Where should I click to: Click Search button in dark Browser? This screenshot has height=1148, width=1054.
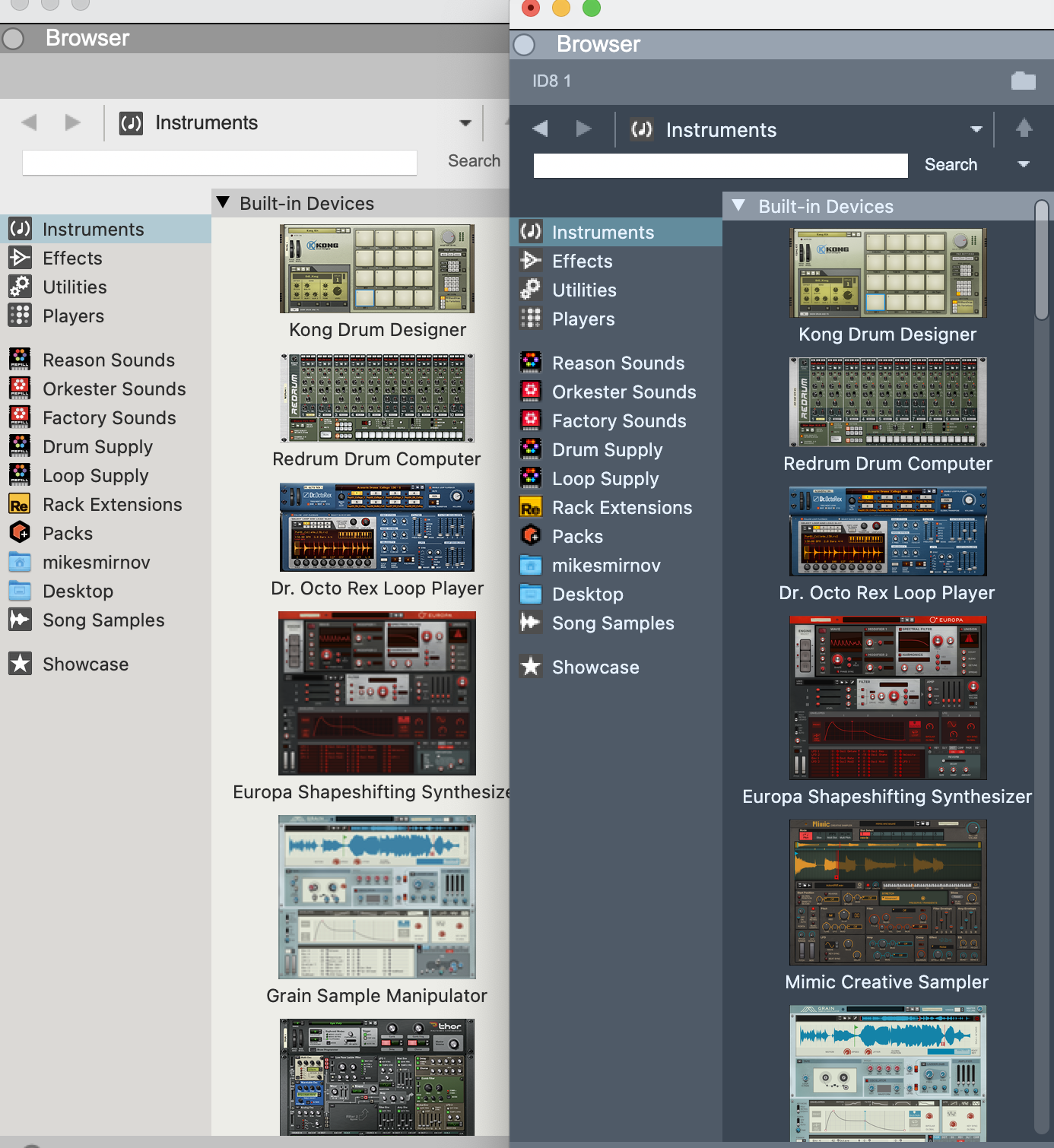click(951, 164)
